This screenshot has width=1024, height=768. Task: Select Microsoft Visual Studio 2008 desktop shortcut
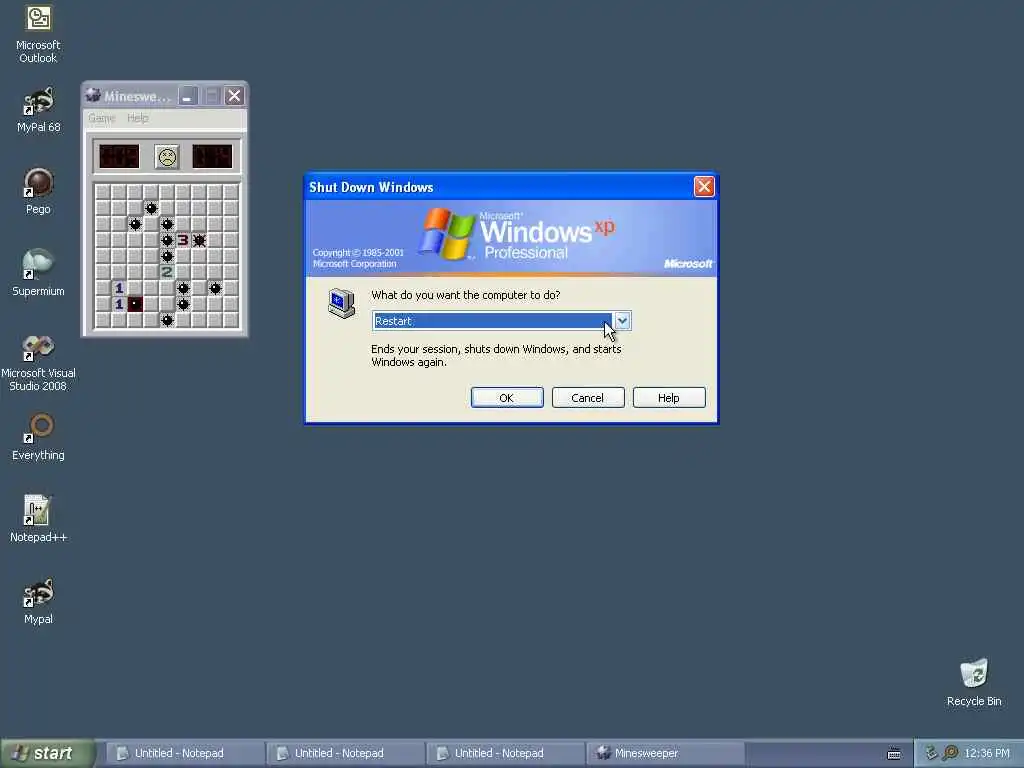coord(38,362)
